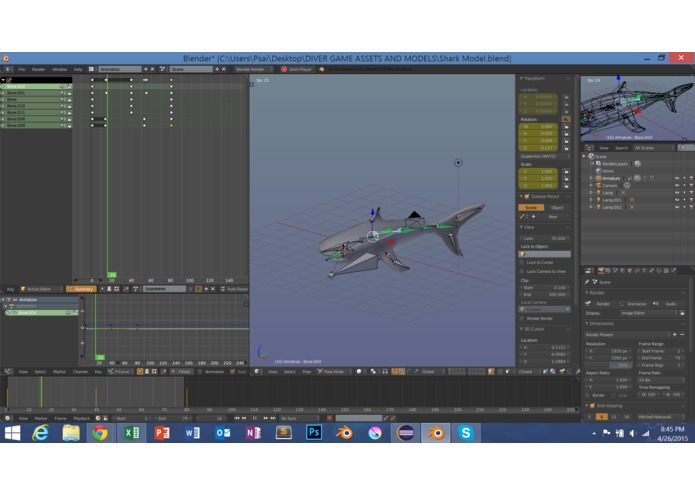Viewport: 695px width, 494px height.
Task: Click the Grease Pencil Object button
Action: tap(557, 207)
